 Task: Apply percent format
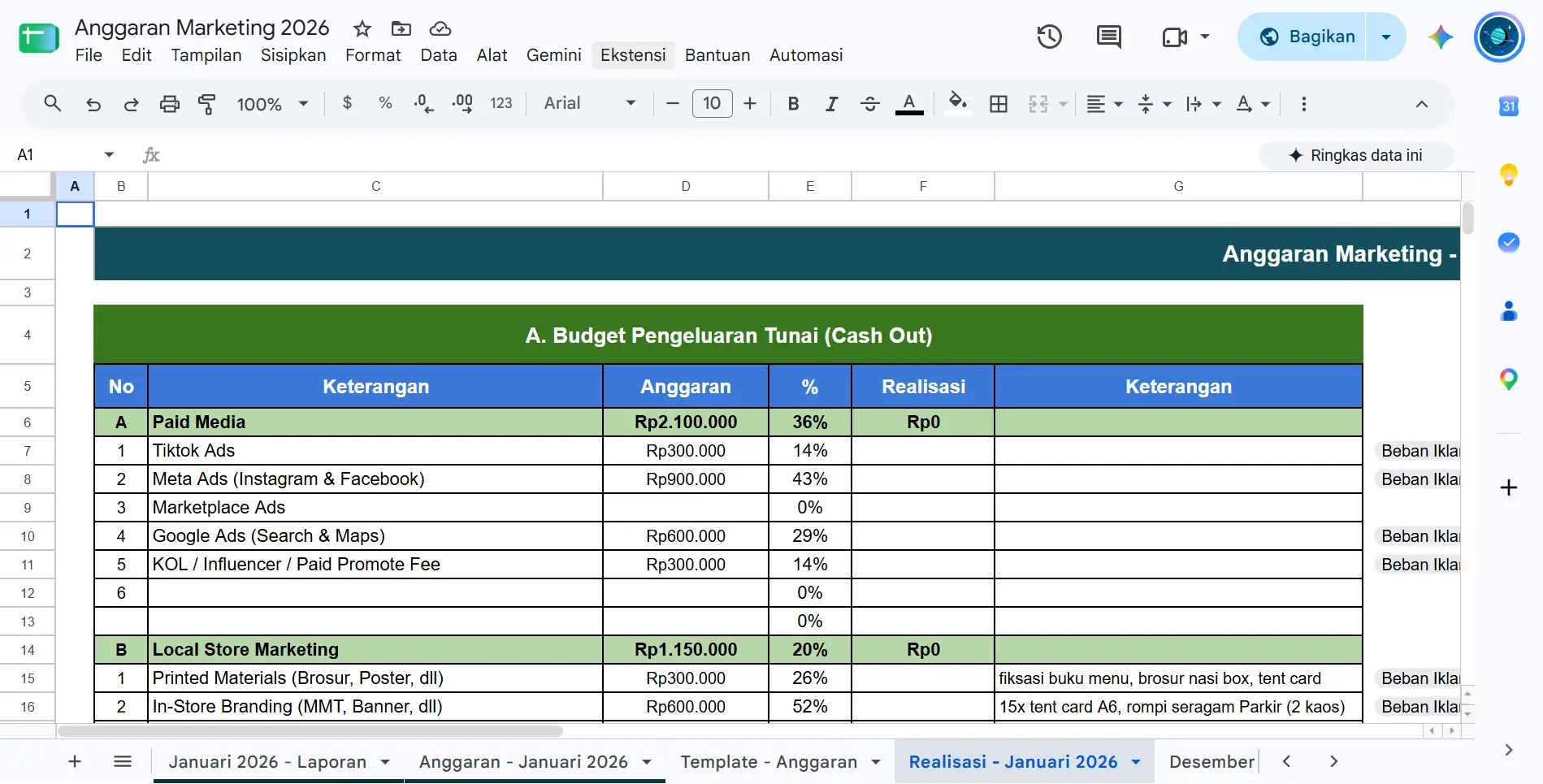click(385, 103)
